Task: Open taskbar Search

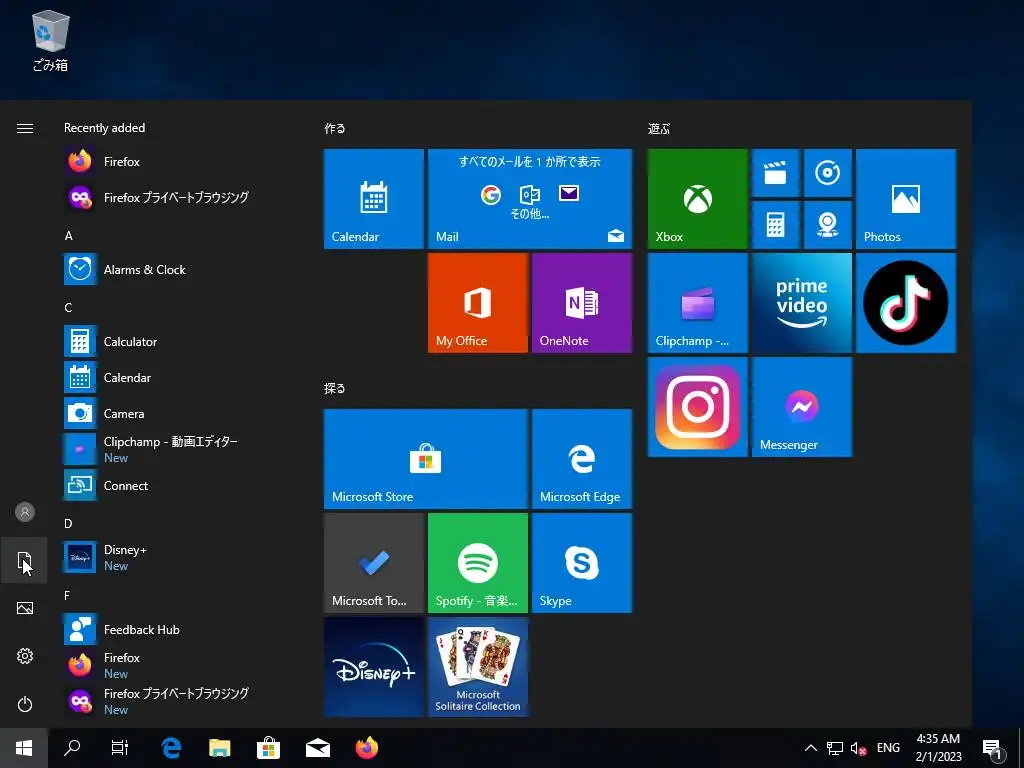Action: click(x=72, y=748)
